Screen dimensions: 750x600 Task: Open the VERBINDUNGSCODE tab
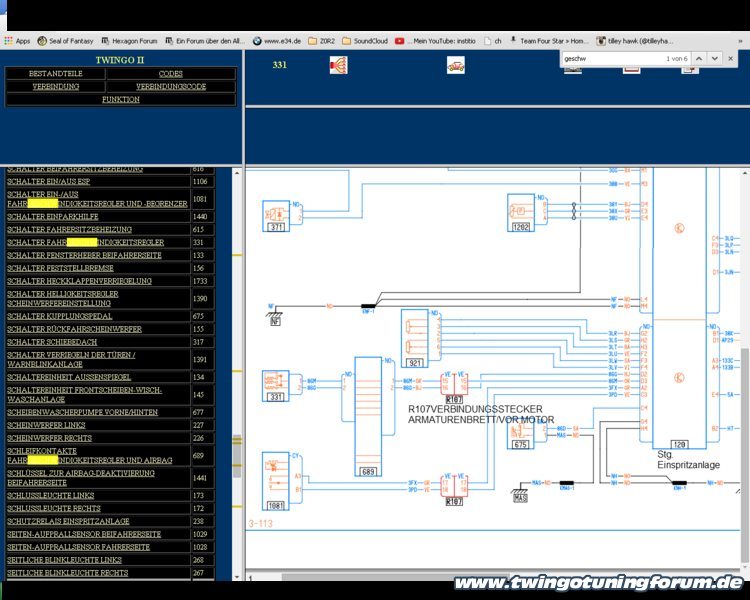(171, 87)
